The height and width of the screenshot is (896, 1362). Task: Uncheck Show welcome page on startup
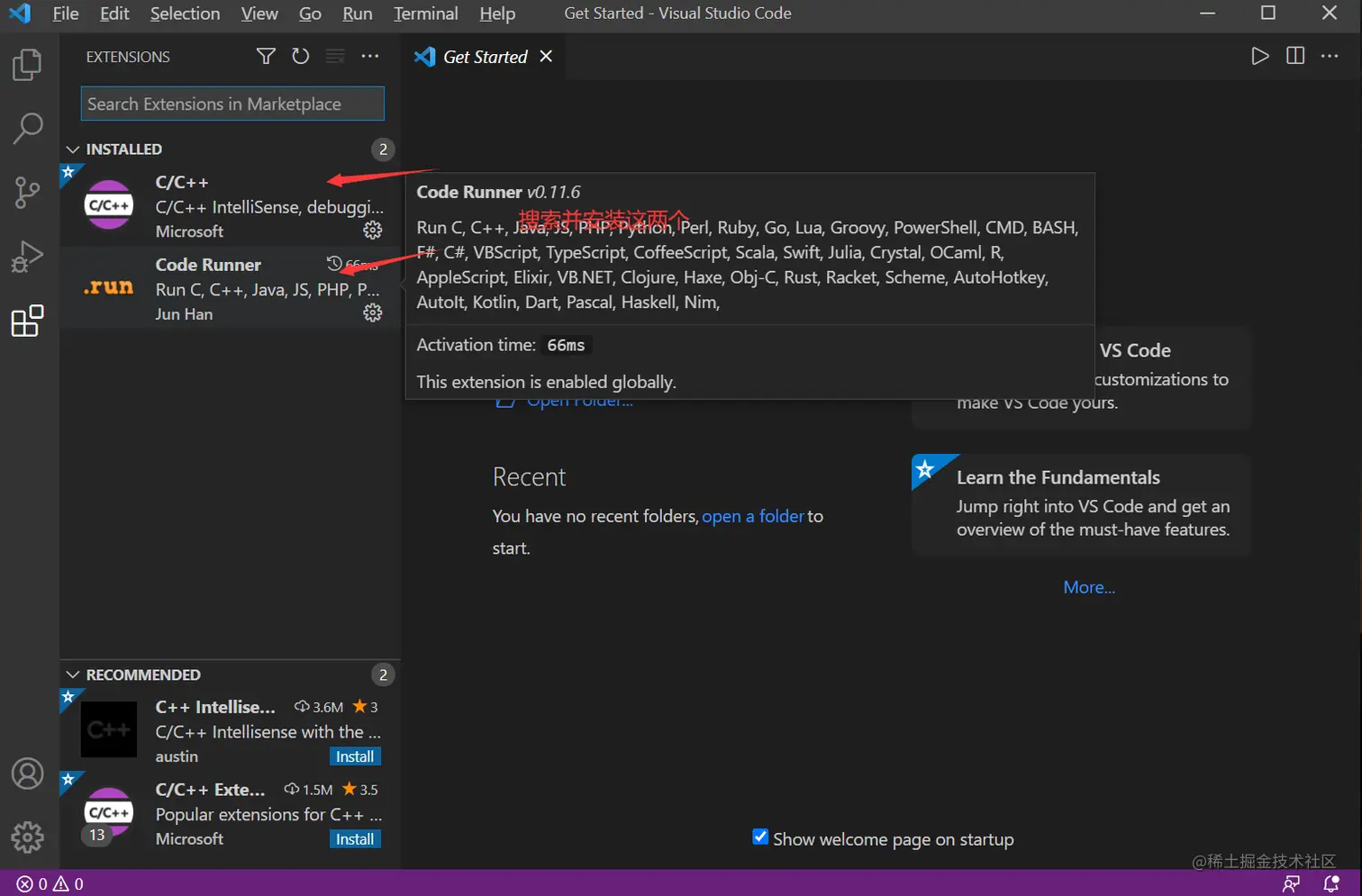coord(760,837)
